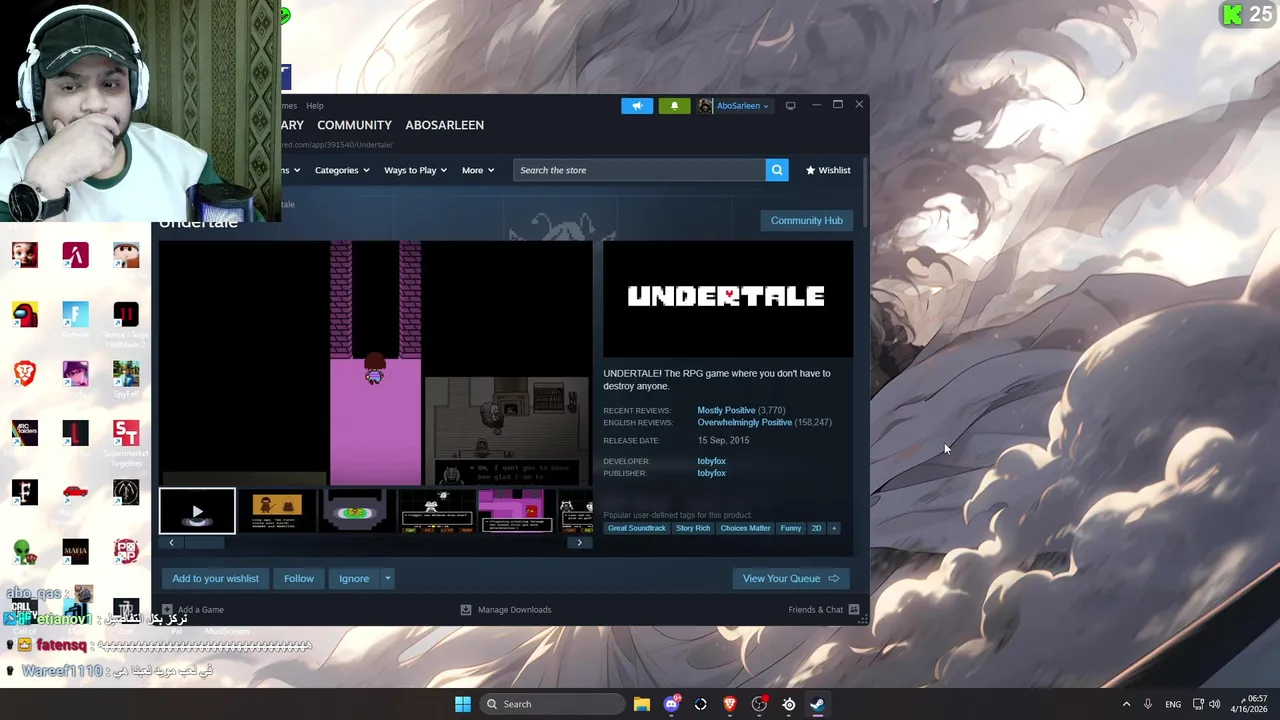Open the Senua's Saga Hellblade 2 shortcut
The height and width of the screenshot is (720, 1280).
pyautogui.click(x=126, y=322)
